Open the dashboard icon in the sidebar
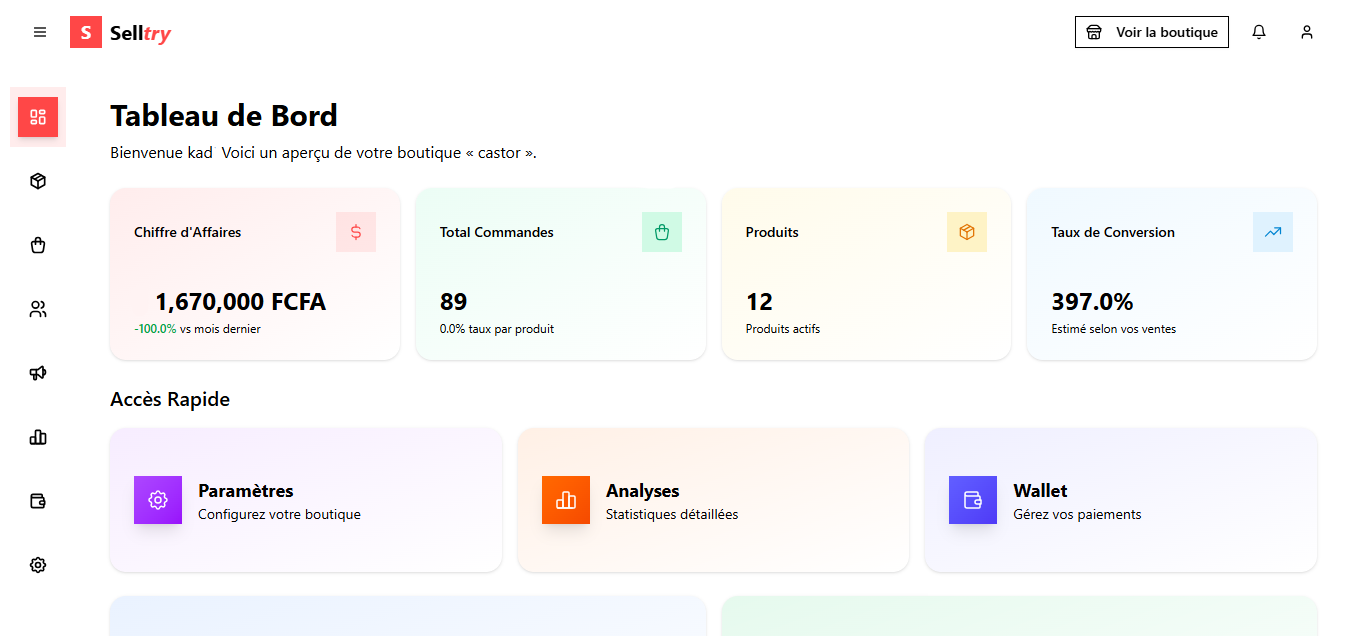 point(38,117)
